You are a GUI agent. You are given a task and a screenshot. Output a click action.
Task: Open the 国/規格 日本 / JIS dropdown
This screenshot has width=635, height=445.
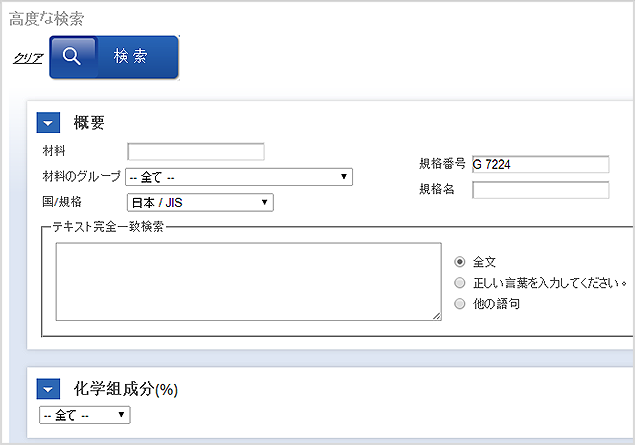200,202
